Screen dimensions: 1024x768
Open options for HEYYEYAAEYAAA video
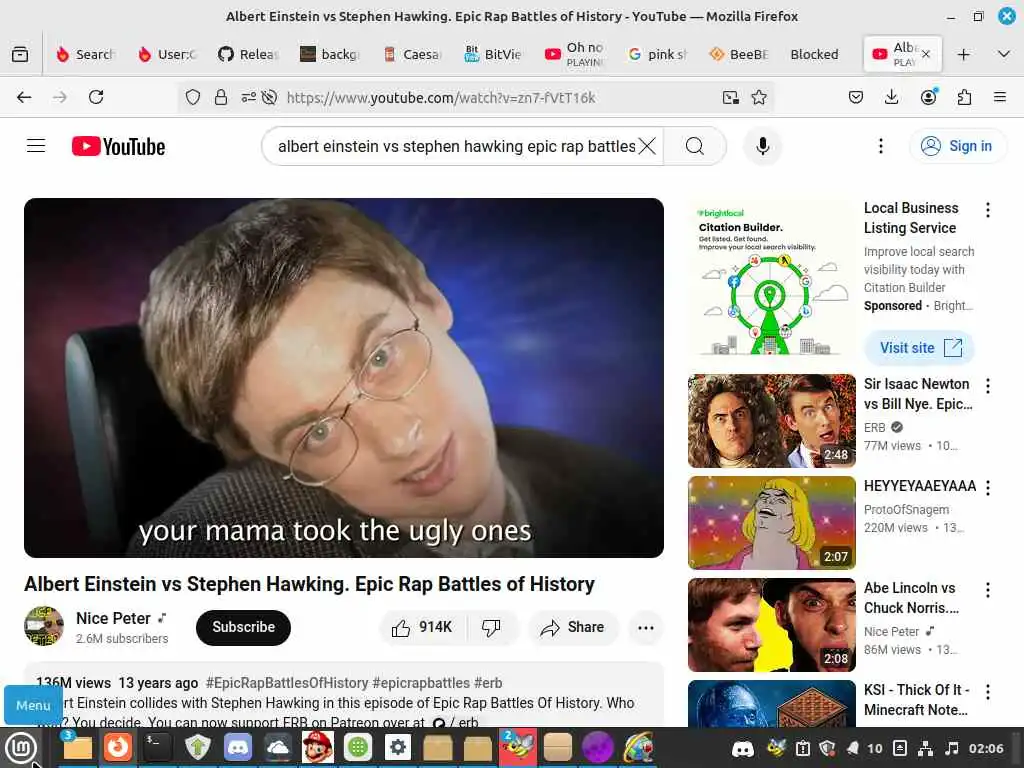[x=987, y=488]
